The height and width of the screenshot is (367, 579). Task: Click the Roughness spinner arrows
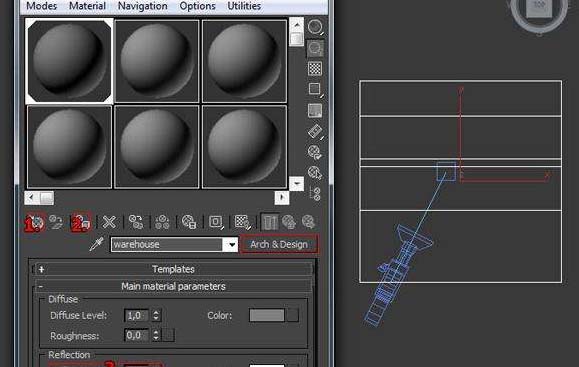(156, 335)
